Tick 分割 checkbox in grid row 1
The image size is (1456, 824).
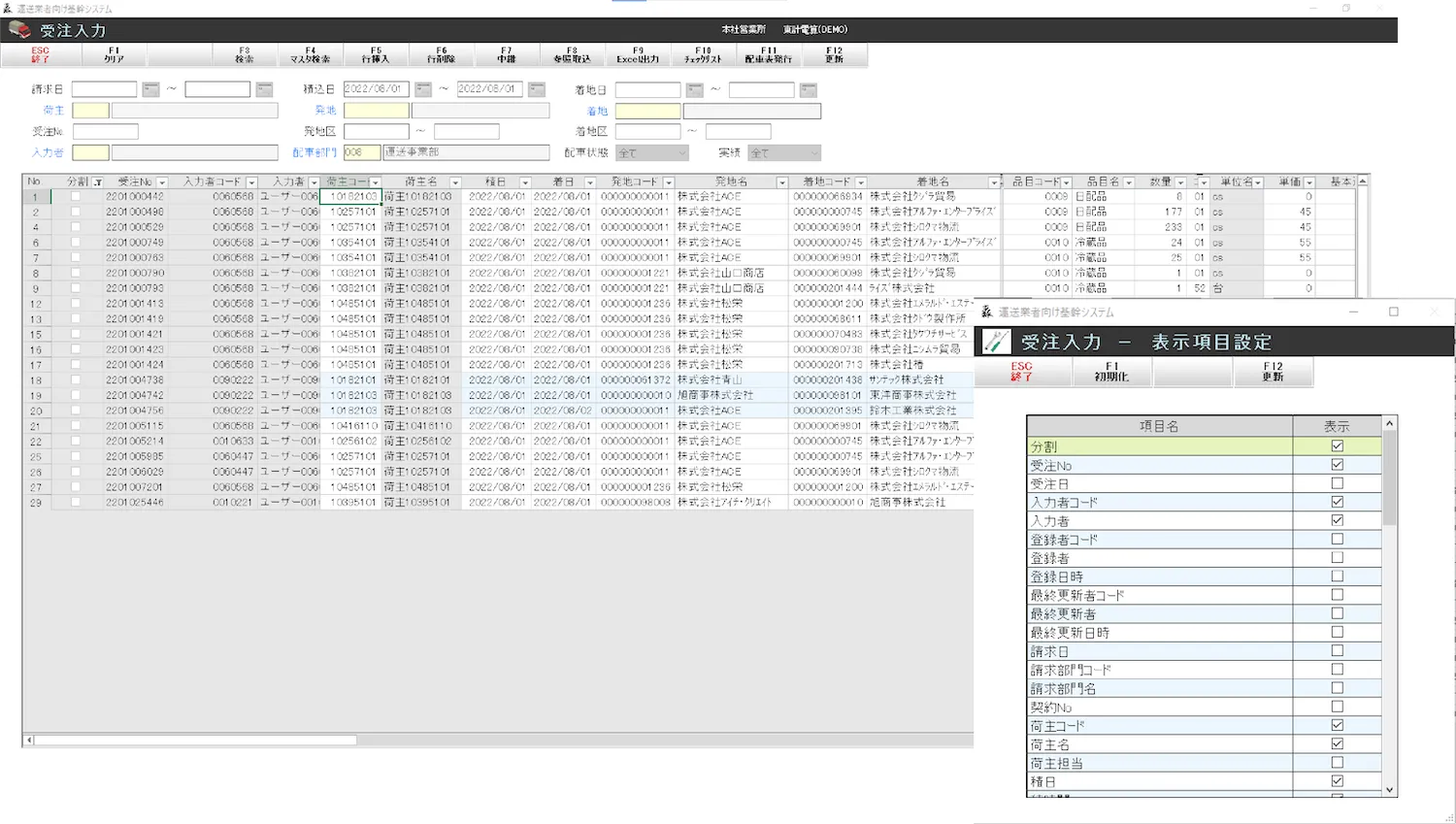76,197
